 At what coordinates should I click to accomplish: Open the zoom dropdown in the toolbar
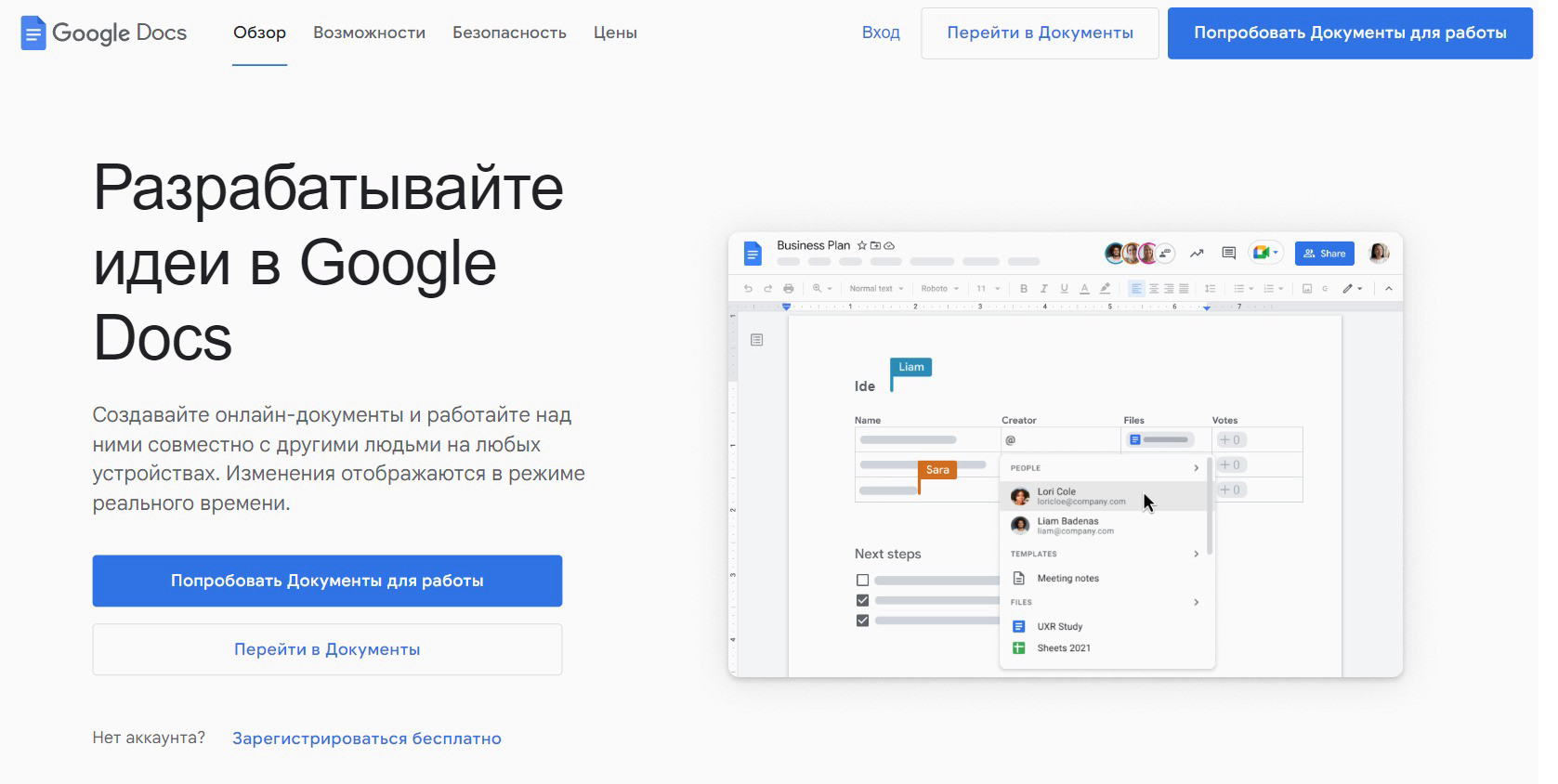tap(822, 289)
